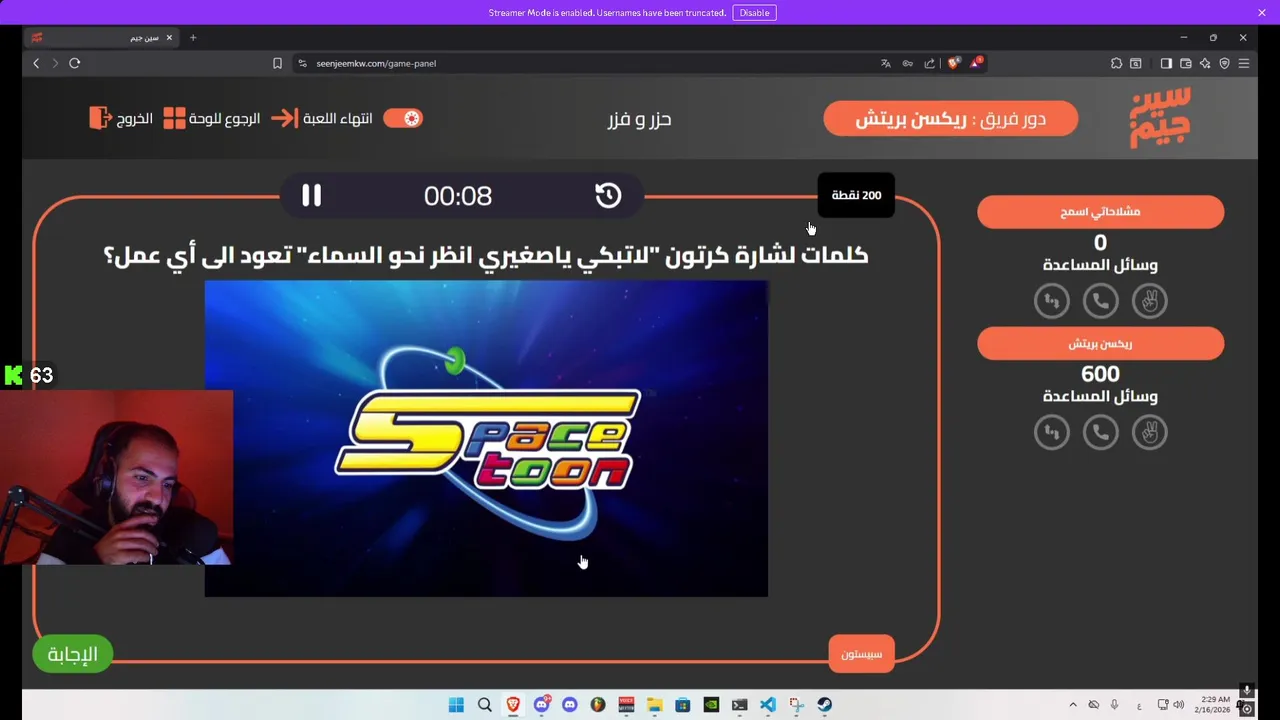Click the حزر و فزر title
Image resolution: width=1280 pixels, height=720 pixels.
(639, 119)
